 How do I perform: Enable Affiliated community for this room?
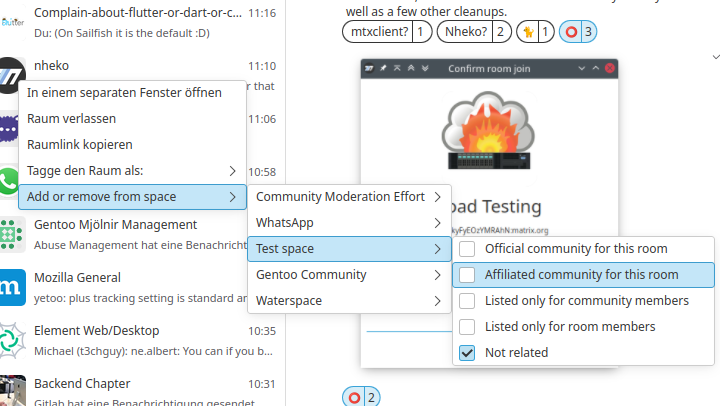tap(467, 274)
